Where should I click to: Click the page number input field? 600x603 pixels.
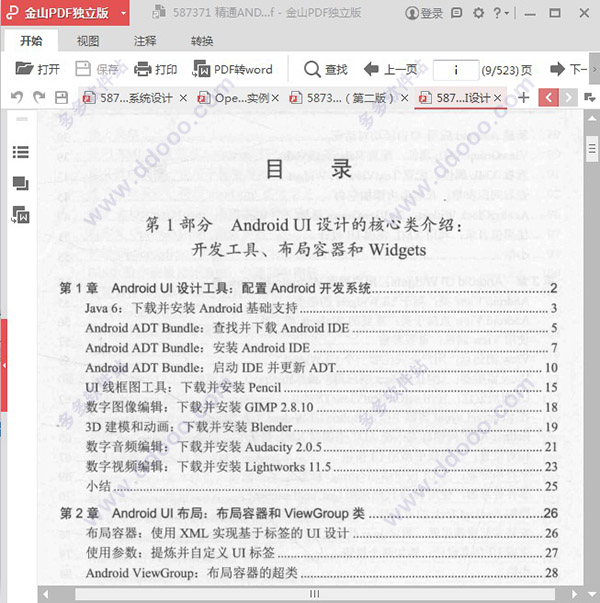coord(456,70)
